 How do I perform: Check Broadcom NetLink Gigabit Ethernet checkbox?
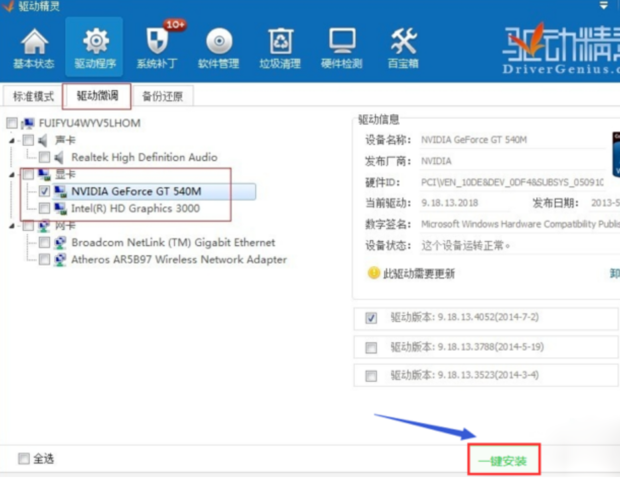tap(44, 243)
